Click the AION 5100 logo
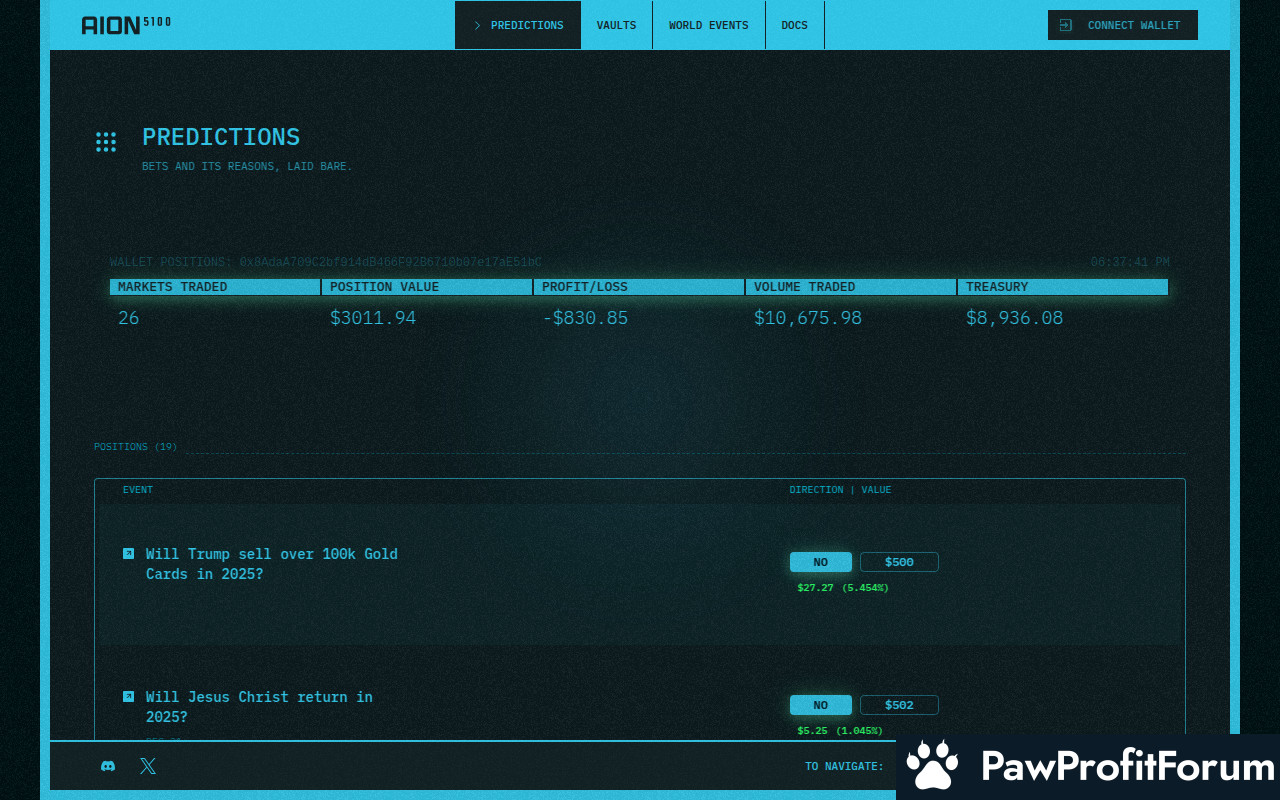The image size is (1280, 800). point(125,25)
